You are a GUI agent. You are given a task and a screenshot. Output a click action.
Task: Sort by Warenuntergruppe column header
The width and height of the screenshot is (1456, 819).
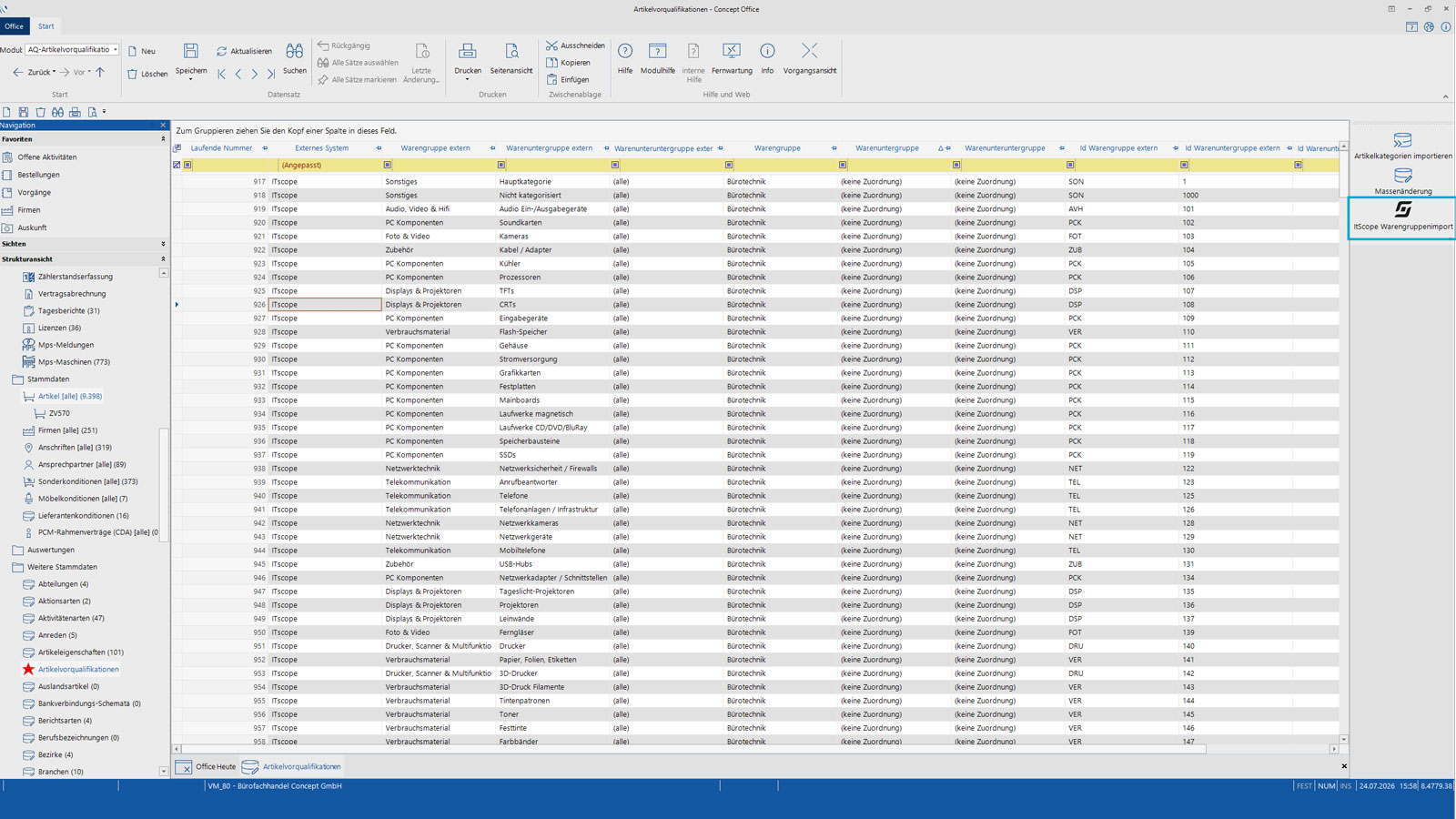click(886, 148)
